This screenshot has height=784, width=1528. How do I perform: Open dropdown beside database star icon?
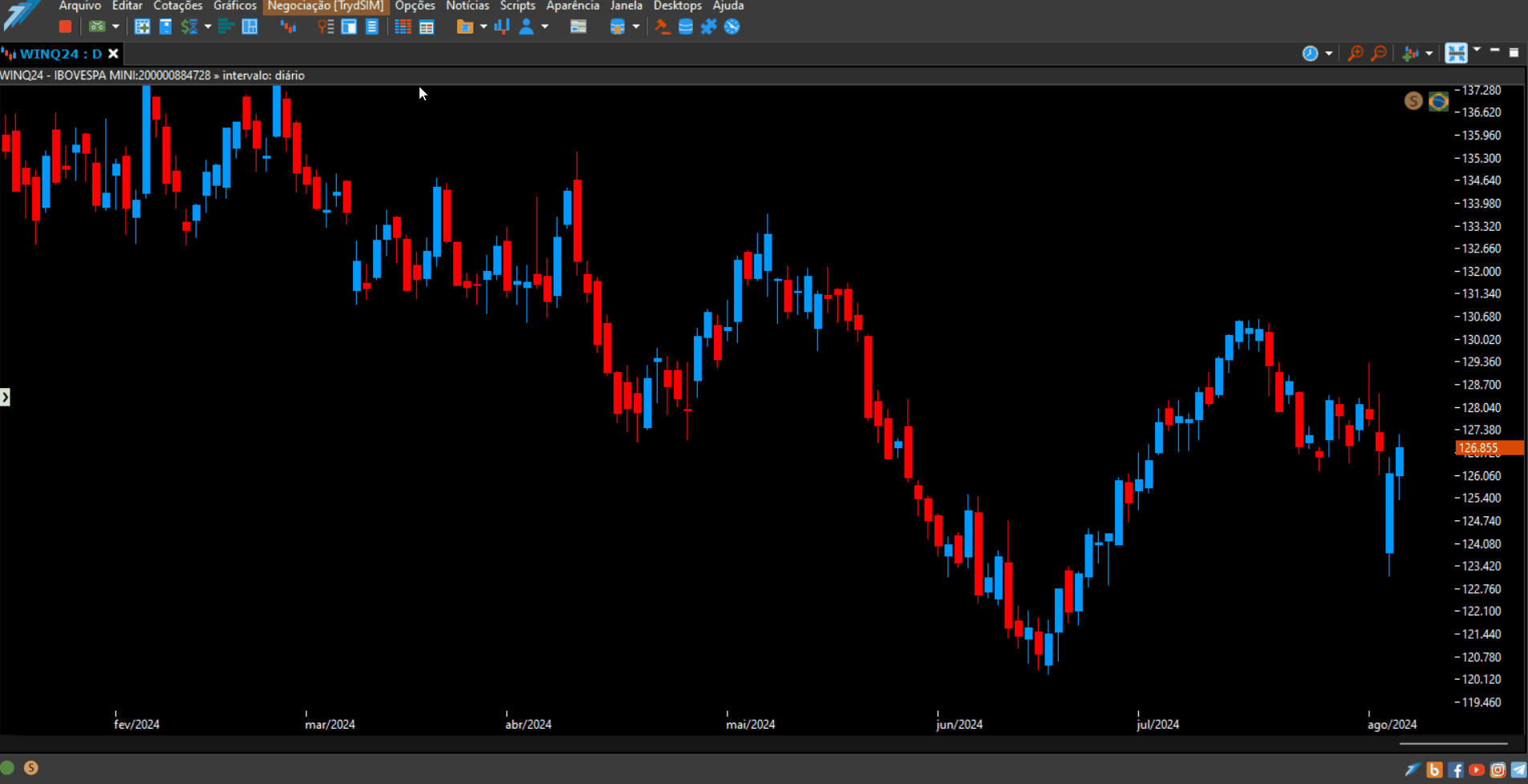636,26
